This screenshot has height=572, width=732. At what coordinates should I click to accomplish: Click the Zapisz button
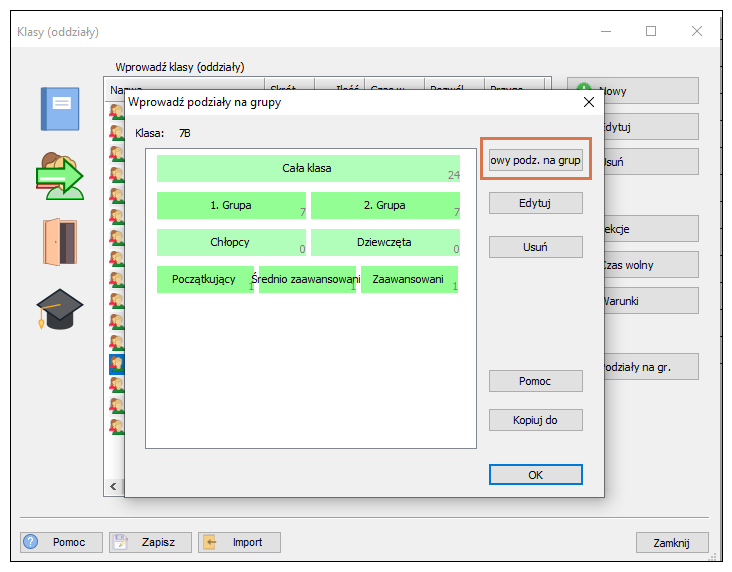pos(150,542)
